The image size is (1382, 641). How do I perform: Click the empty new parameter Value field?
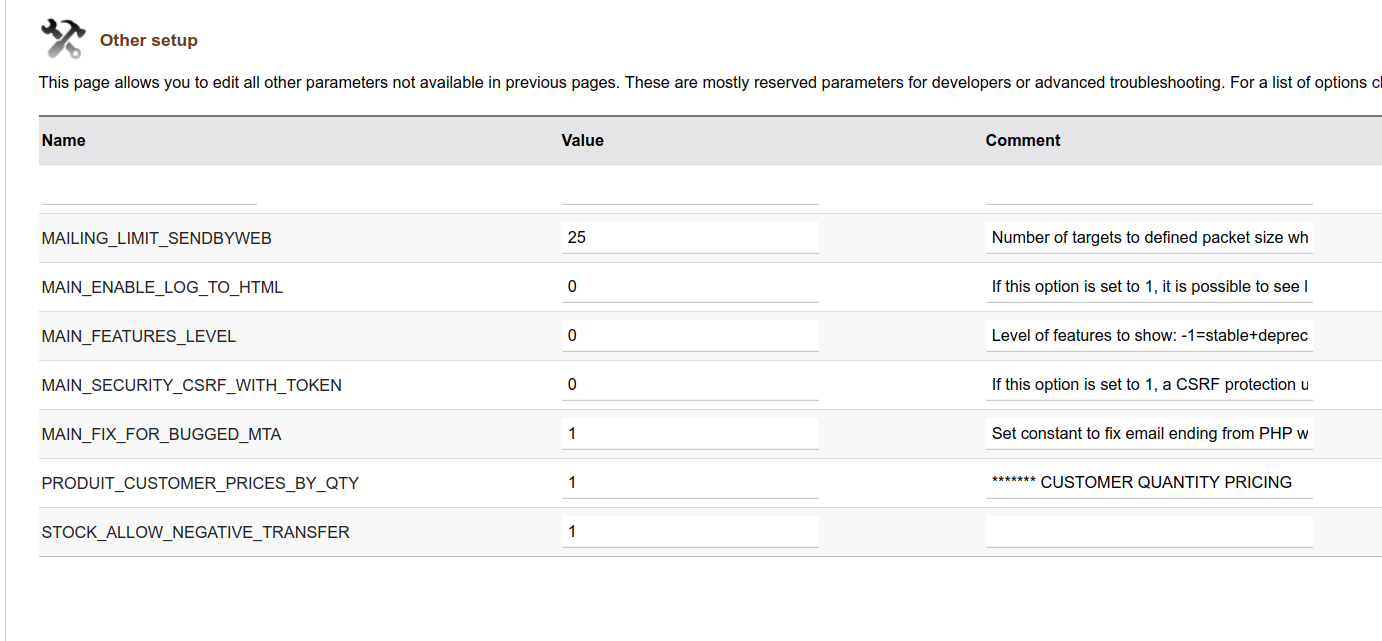point(690,190)
